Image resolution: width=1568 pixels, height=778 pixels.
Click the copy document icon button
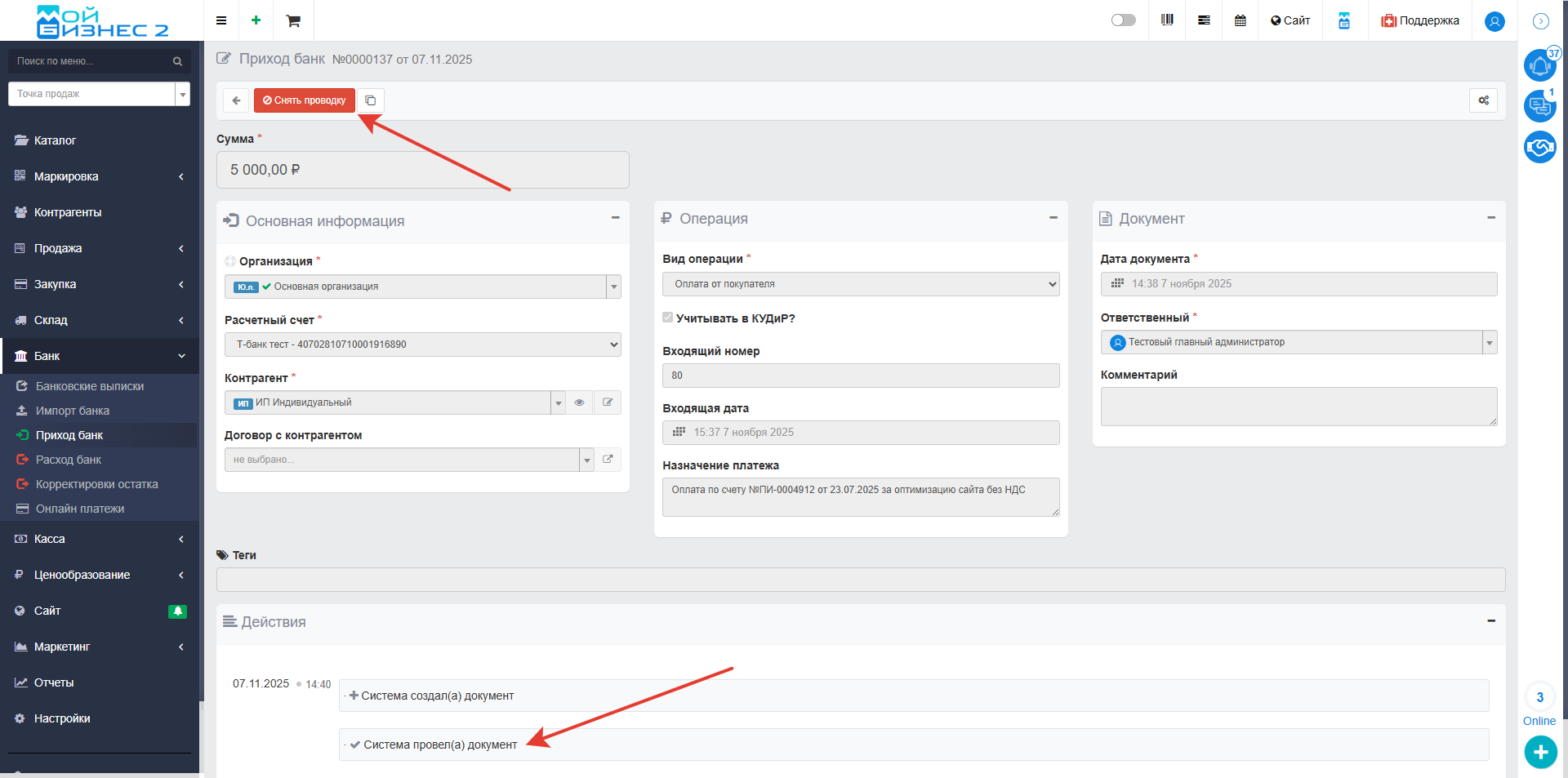(x=371, y=100)
